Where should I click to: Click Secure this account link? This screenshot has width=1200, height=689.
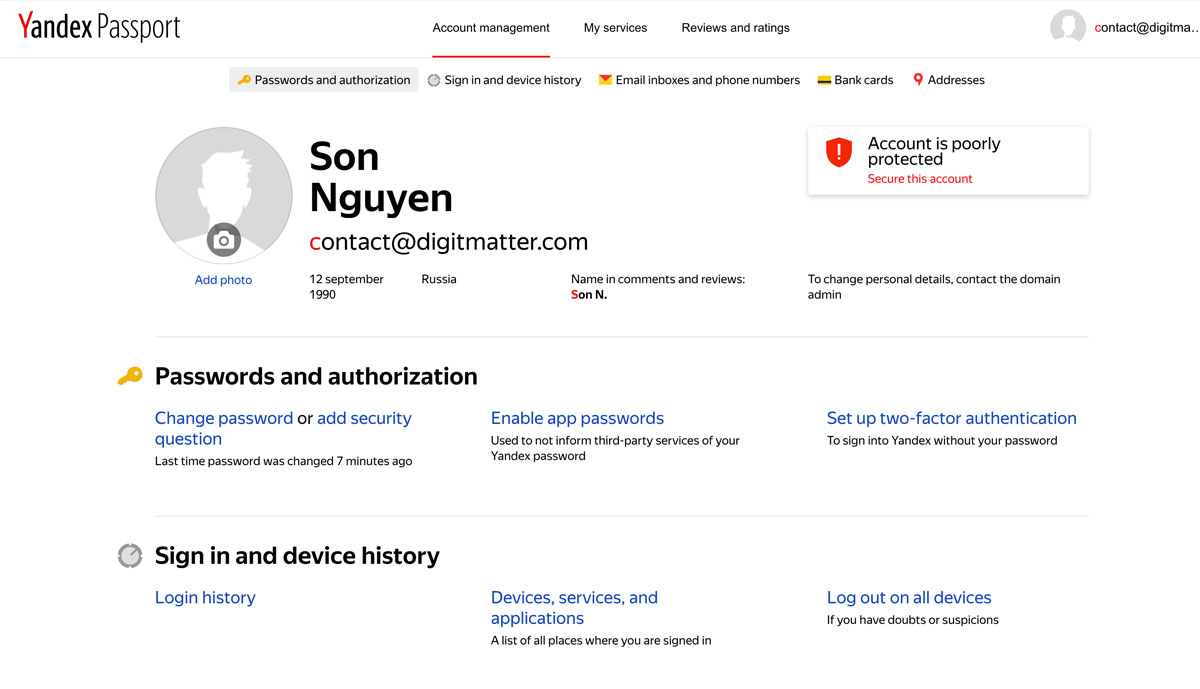[920, 179]
